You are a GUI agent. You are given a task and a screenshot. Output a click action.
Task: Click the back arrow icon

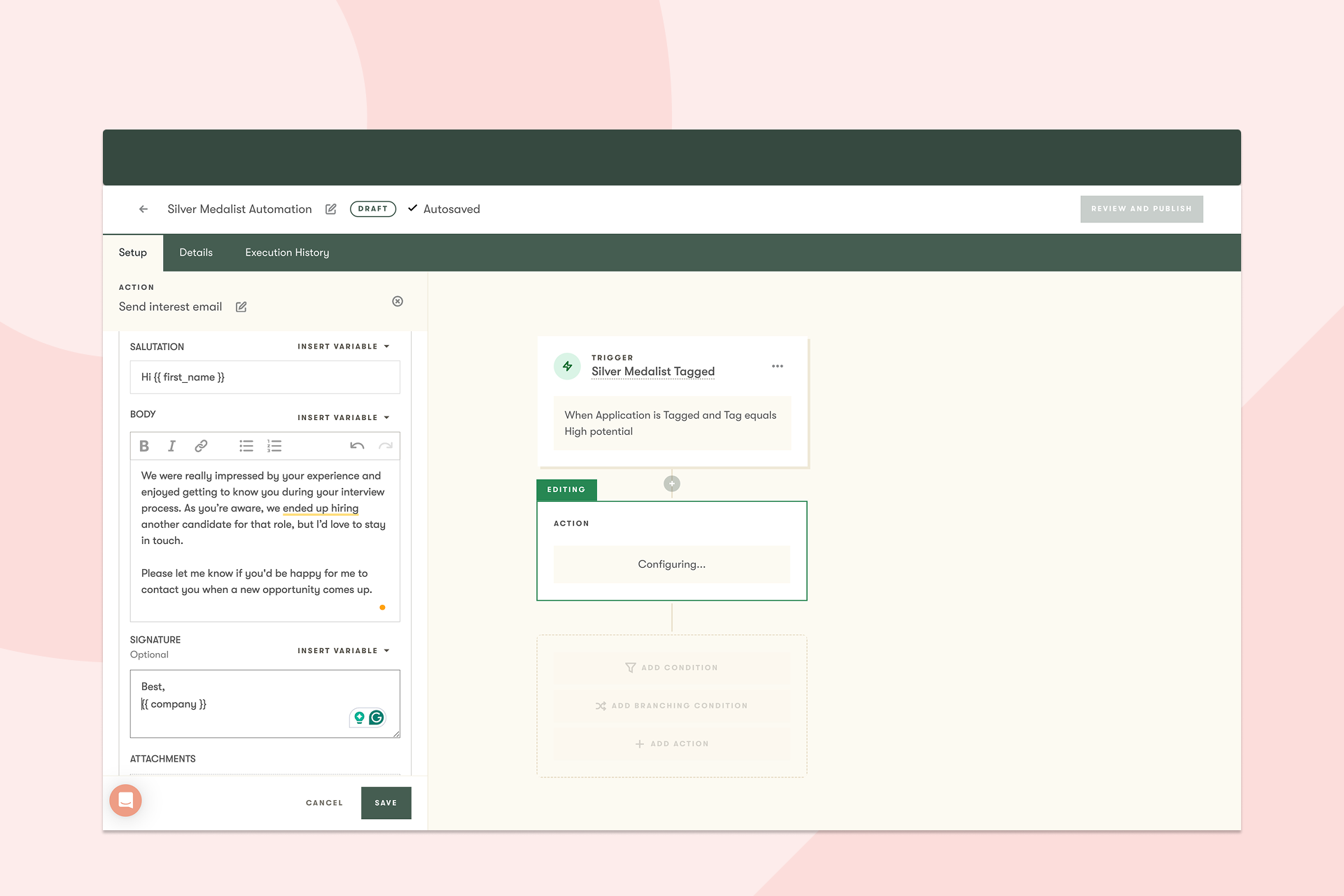tap(143, 209)
